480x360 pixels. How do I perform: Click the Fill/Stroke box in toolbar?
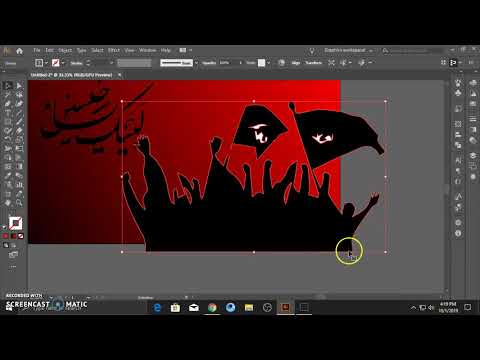[x=15, y=223]
